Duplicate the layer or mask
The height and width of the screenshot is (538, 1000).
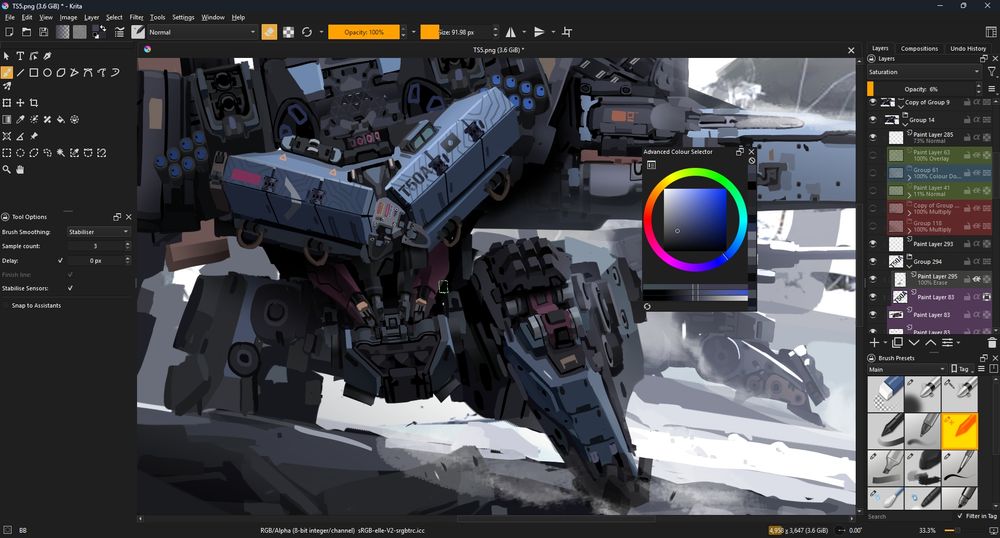897,343
